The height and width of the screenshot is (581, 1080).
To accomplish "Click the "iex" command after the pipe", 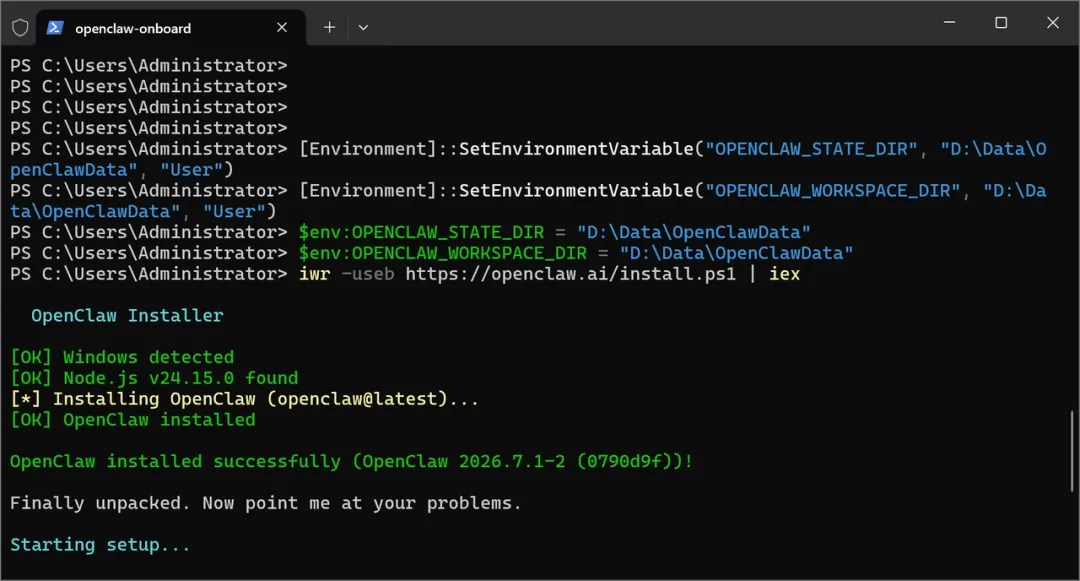I will click(785, 274).
